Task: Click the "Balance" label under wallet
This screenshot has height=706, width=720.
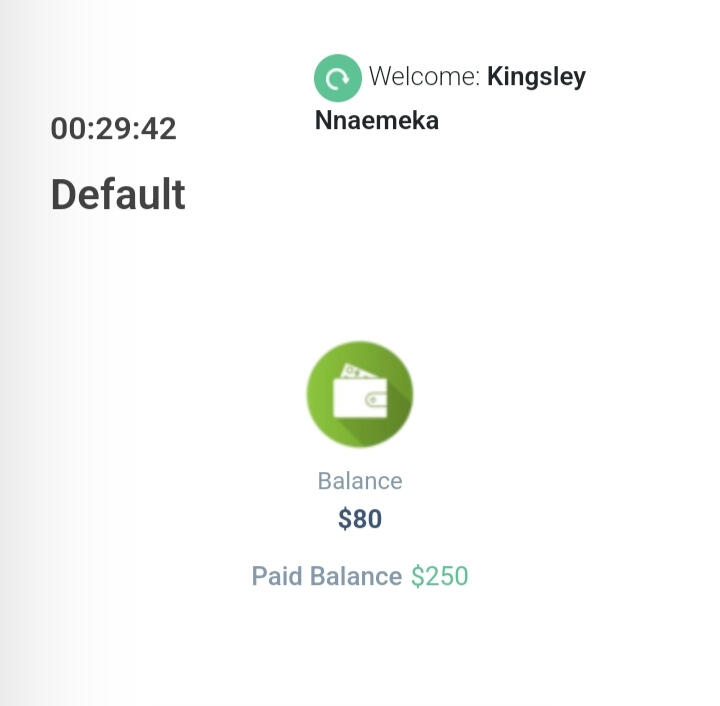Action: pos(360,481)
